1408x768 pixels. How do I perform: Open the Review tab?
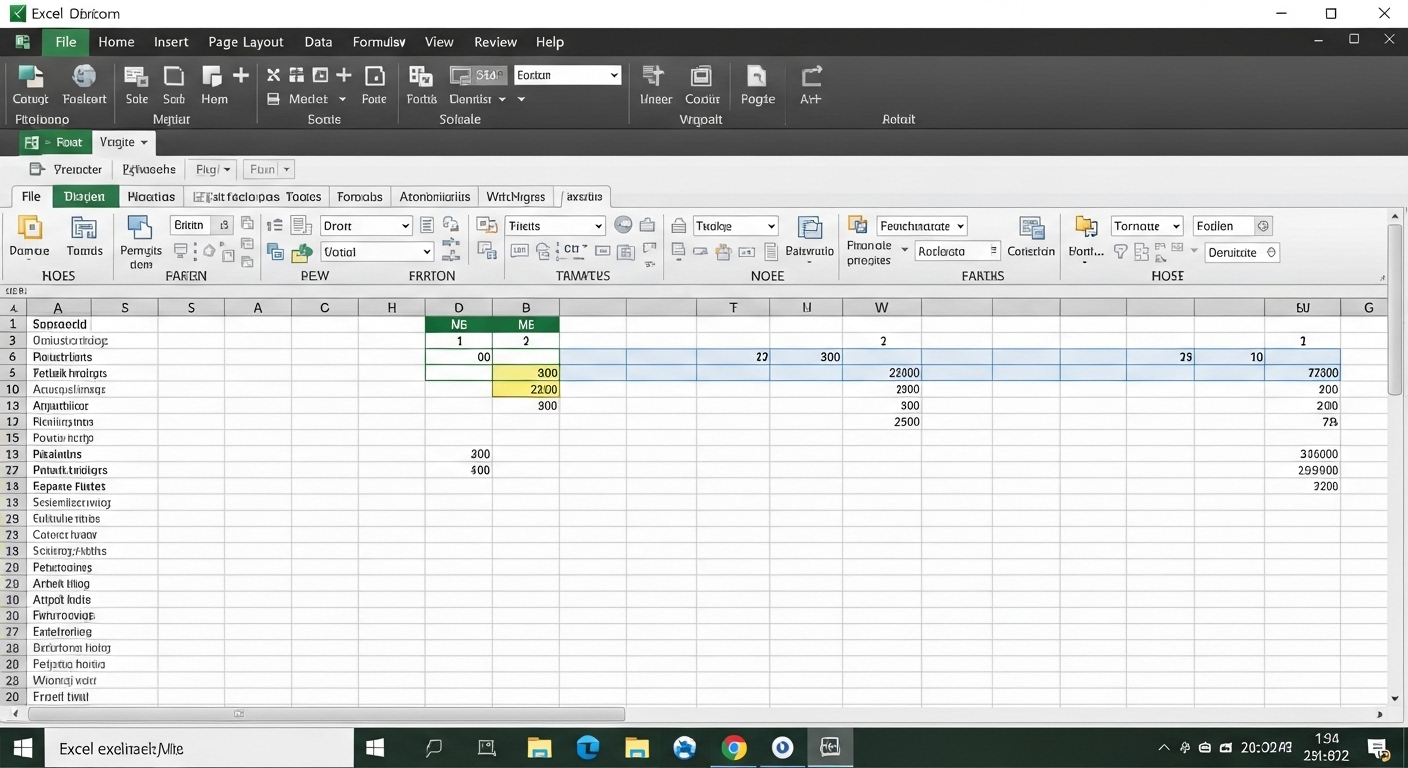[x=495, y=42]
